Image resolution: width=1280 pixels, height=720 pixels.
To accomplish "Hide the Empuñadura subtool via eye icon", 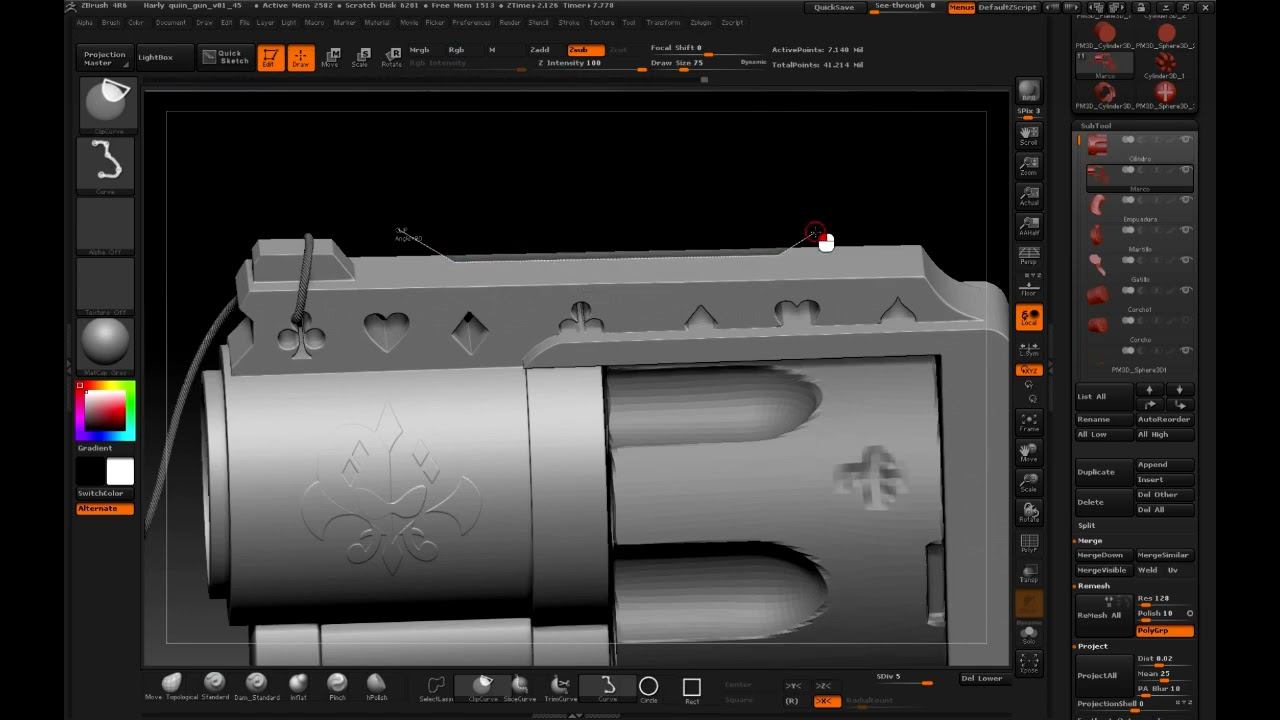I will (1186, 200).
